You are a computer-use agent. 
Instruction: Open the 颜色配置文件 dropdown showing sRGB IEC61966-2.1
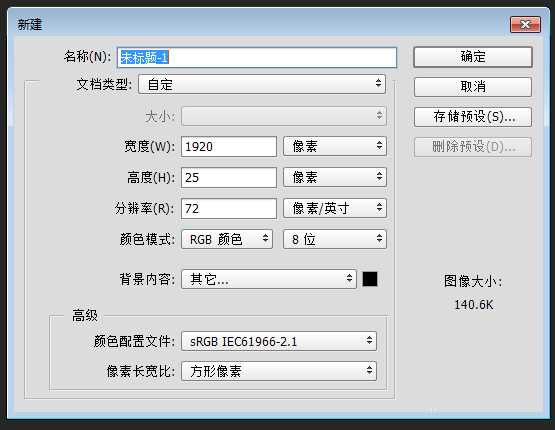(279, 341)
